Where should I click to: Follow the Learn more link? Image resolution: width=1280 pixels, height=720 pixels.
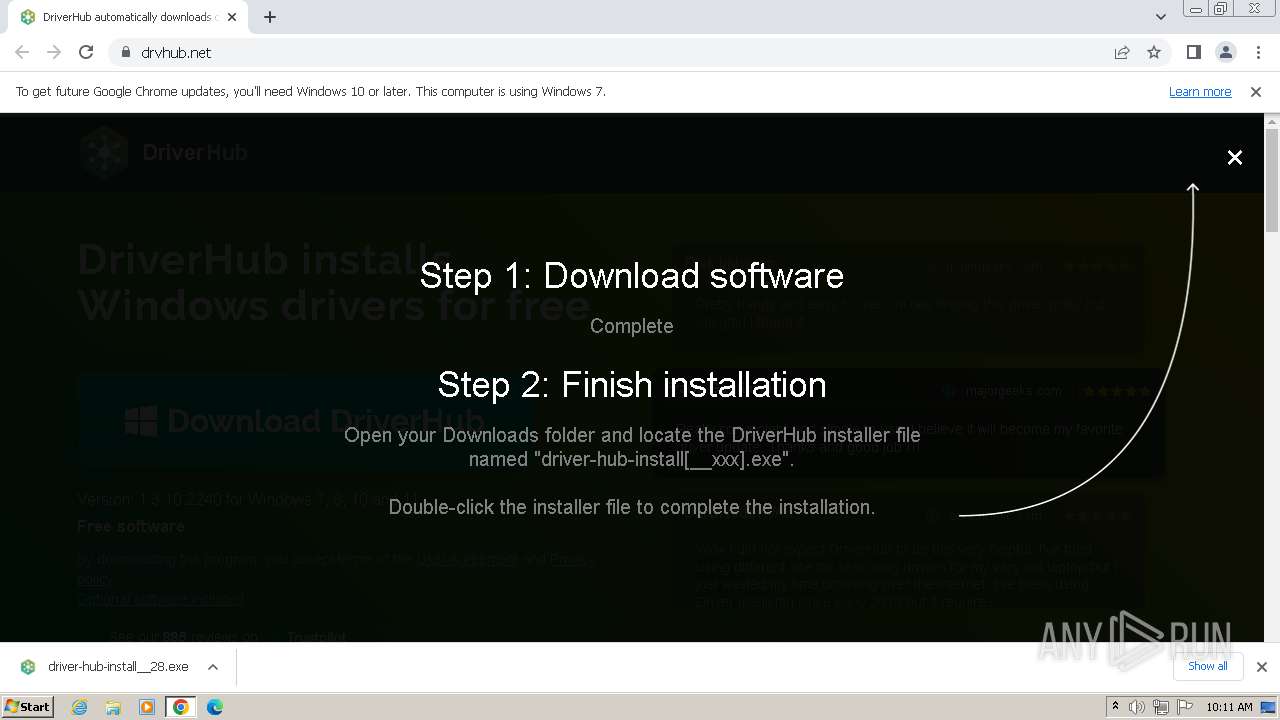[x=1200, y=91]
